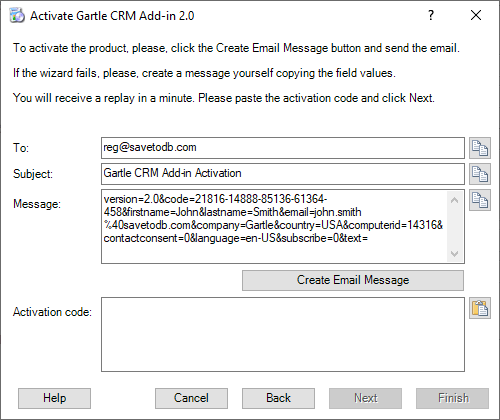Copy the To address field value
This screenshot has height=420, width=500.
[x=480, y=148]
